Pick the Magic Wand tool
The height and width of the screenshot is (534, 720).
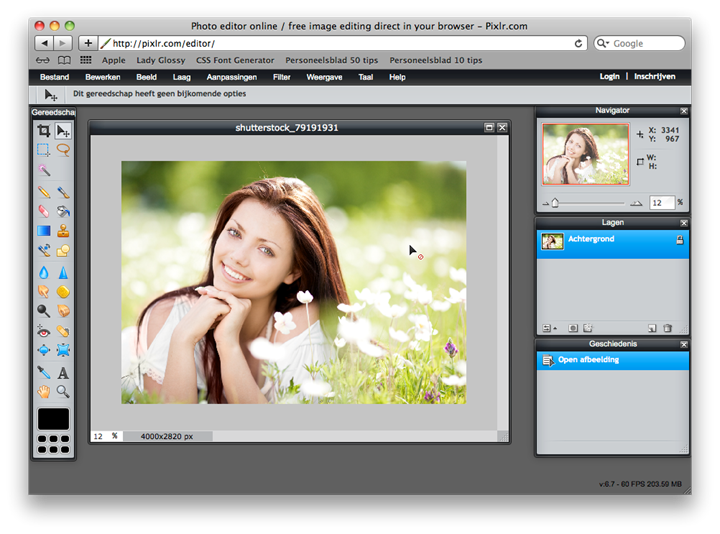point(43,170)
